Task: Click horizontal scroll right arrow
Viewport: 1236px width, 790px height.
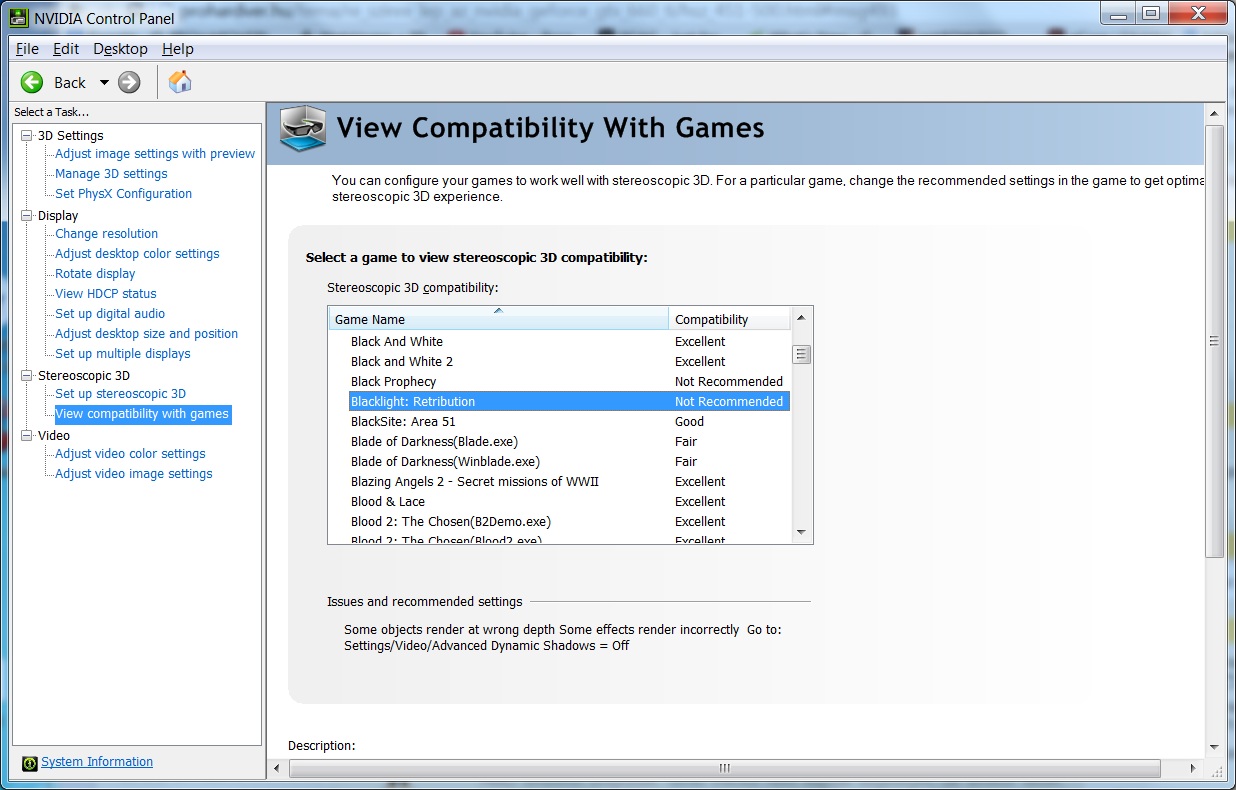Action: (x=1194, y=769)
